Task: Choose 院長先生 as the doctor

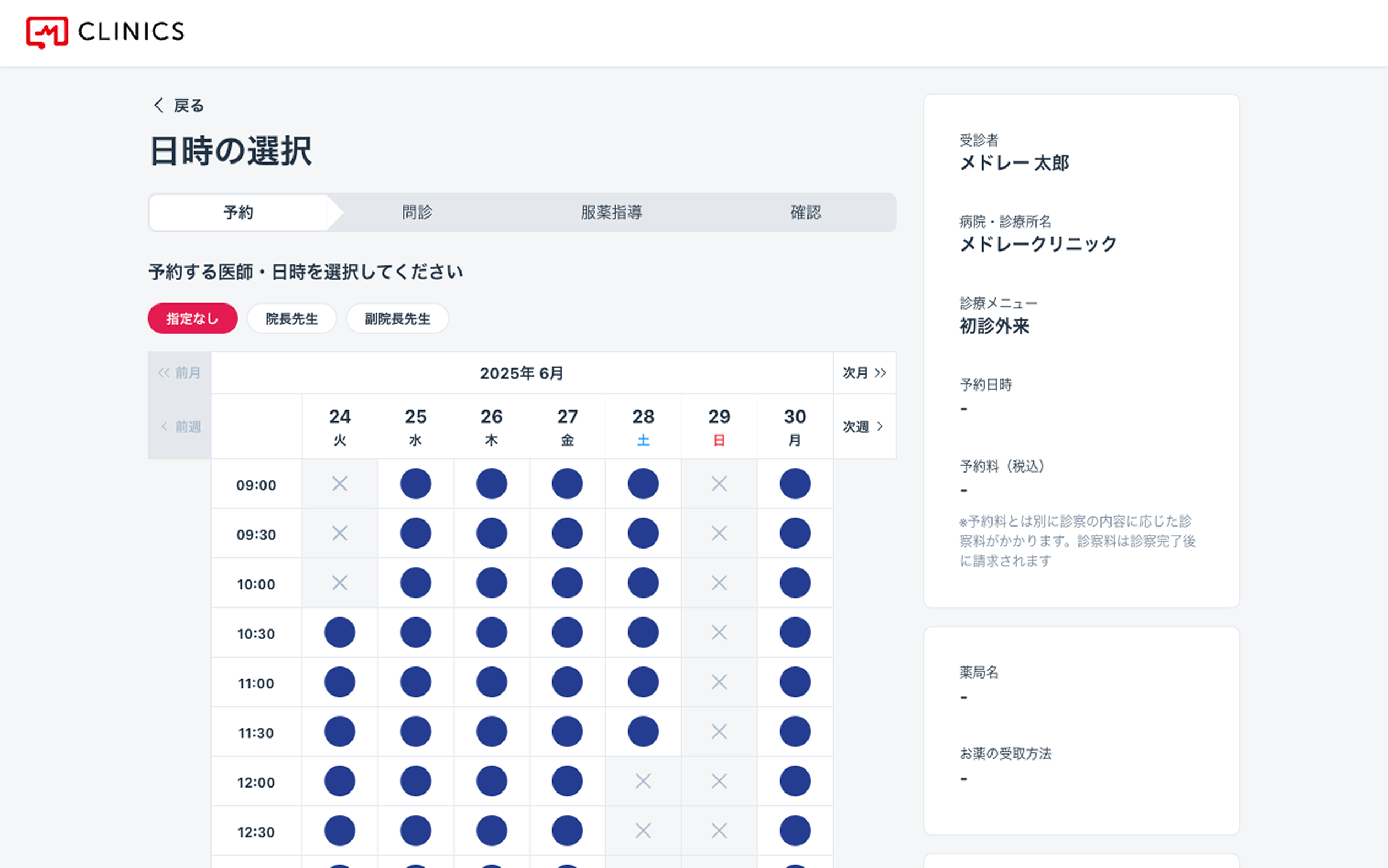Action: (291, 318)
